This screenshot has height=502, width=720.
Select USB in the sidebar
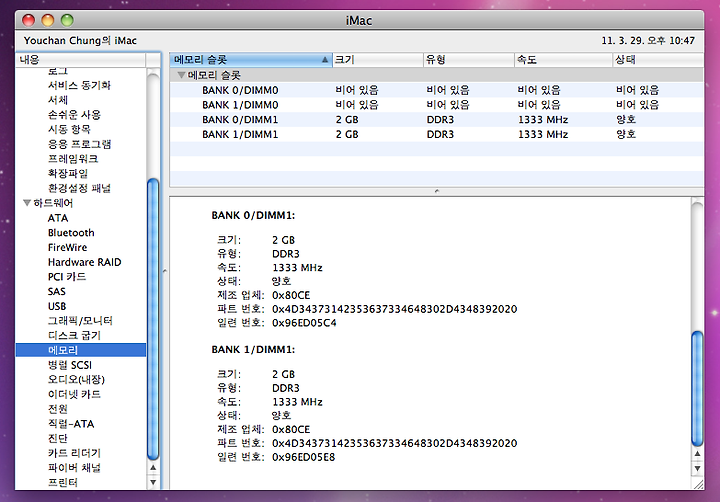click(x=57, y=306)
